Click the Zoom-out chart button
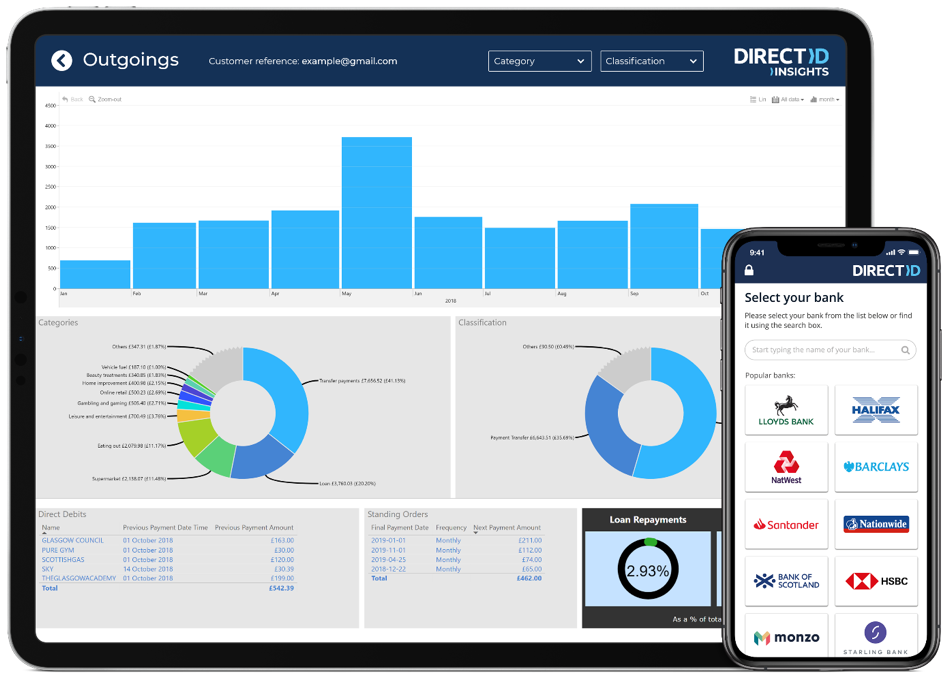This screenshot has width=947, height=677. (x=105, y=99)
